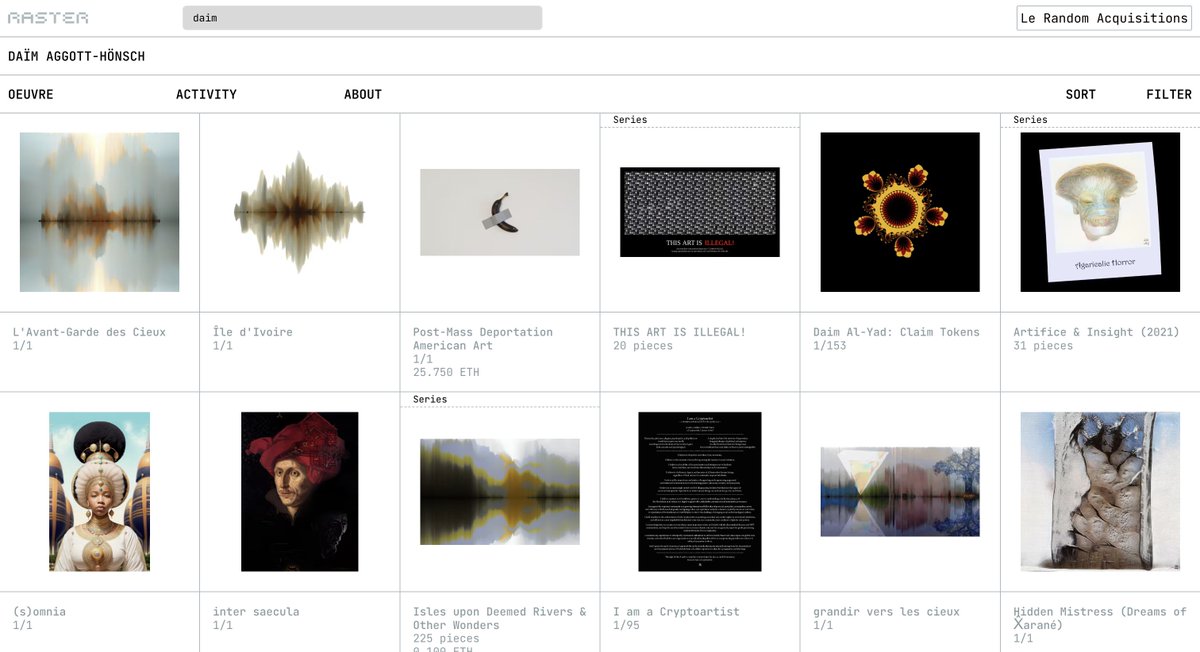The height and width of the screenshot is (652, 1200).
Task: Click title Post-Mass Deportation American Art
Action: [483, 339]
